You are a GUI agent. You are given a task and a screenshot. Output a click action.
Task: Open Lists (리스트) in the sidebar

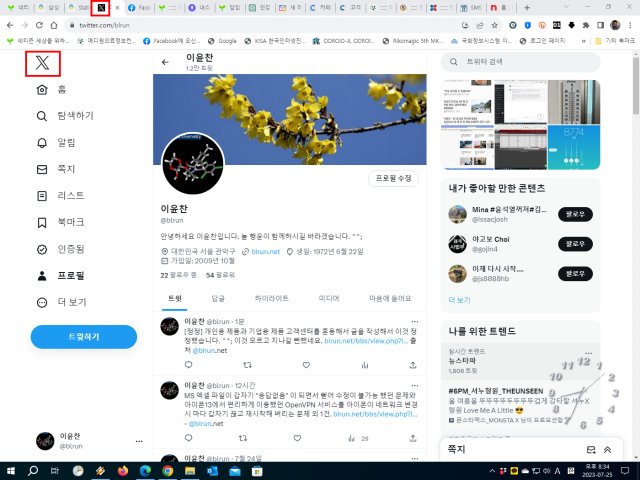coord(60,196)
